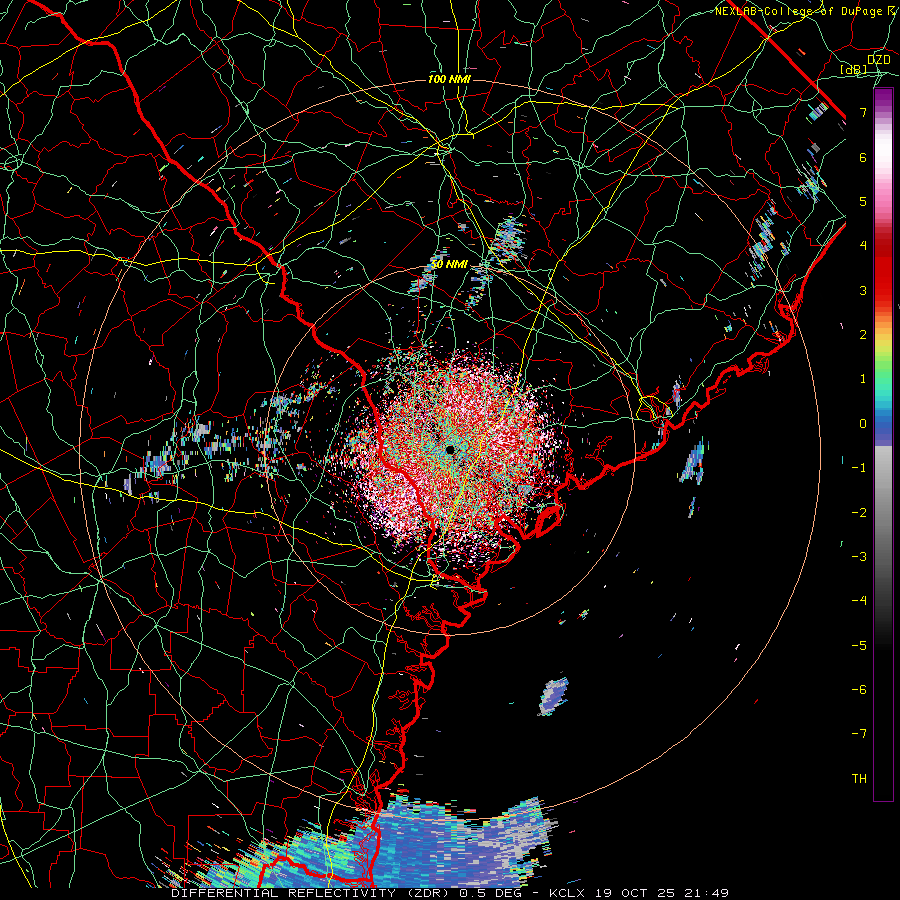The height and width of the screenshot is (900, 900).
Task: Click the KCLX station identifier in caption
Action: pyautogui.click(x=566, y=893)
